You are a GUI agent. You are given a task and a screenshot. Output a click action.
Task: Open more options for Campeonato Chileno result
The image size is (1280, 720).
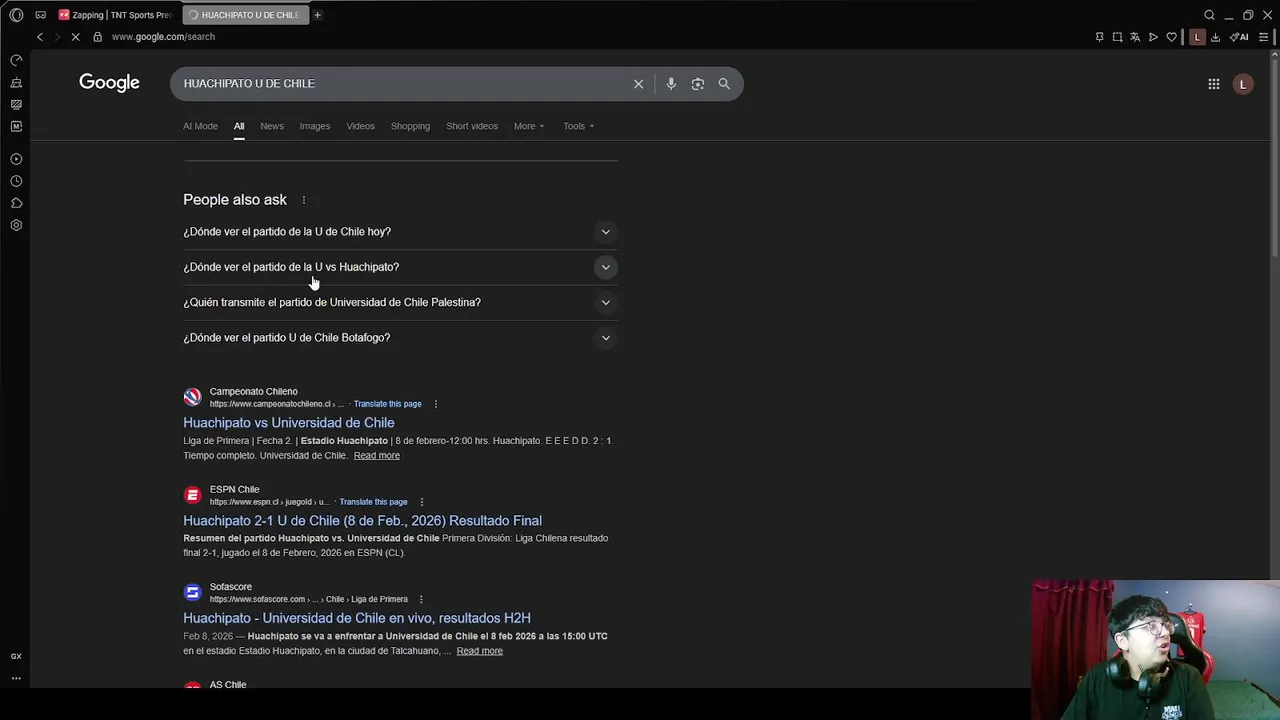pyautogui.click(x=435, y=404)
